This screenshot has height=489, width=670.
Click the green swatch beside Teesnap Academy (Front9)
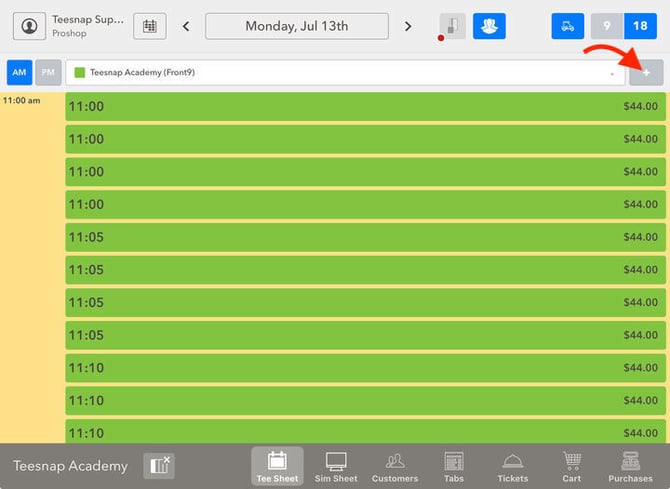click(x=79, y=73)
